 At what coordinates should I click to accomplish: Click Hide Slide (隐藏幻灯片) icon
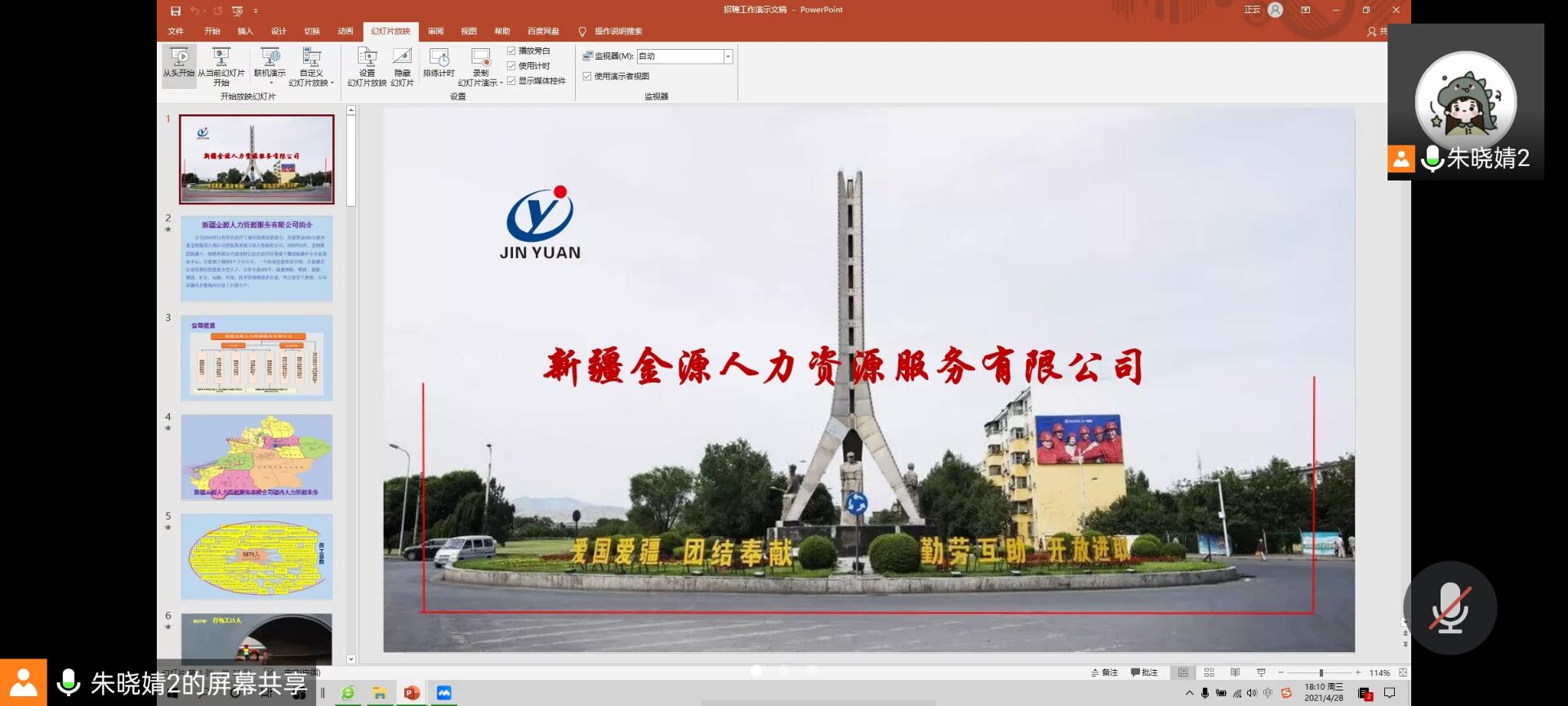402,62
